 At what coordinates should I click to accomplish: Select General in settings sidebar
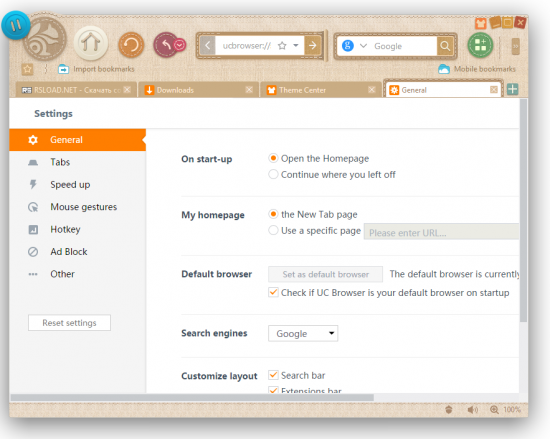pos(78,140)
